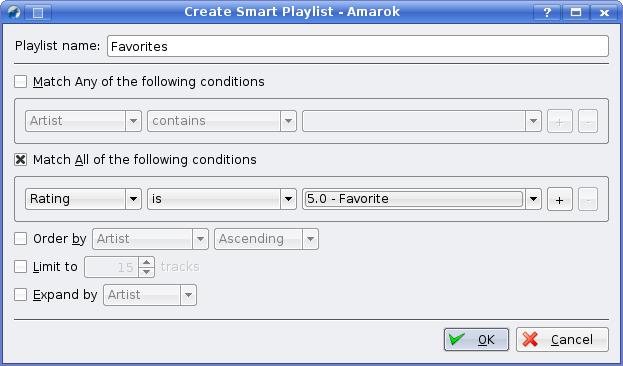Toggle the sticky window button in title bar
The image size is (623, 366).
pos(38,12)
